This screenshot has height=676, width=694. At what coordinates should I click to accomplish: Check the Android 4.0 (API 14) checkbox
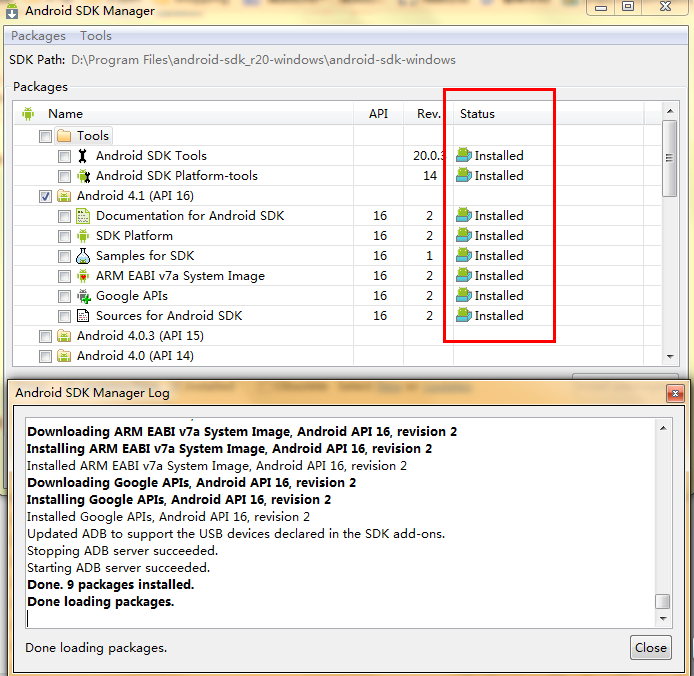[45, 356]
